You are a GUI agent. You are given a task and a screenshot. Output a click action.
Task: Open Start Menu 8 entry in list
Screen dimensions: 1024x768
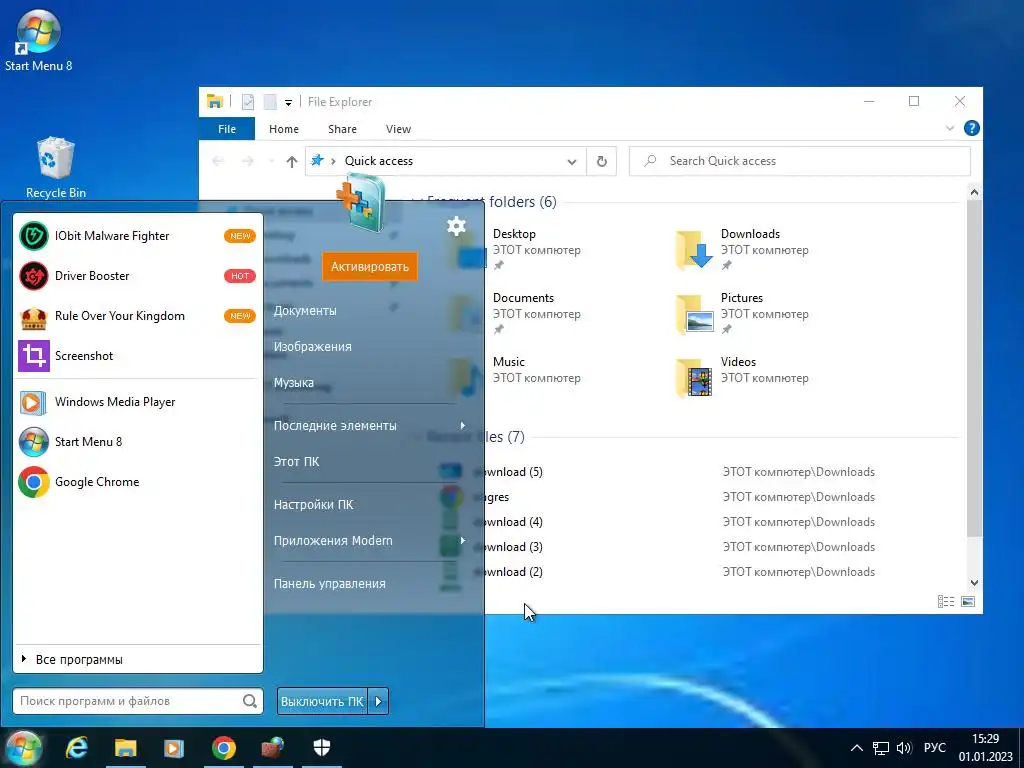pyautogui.click(x=137, y=442)
